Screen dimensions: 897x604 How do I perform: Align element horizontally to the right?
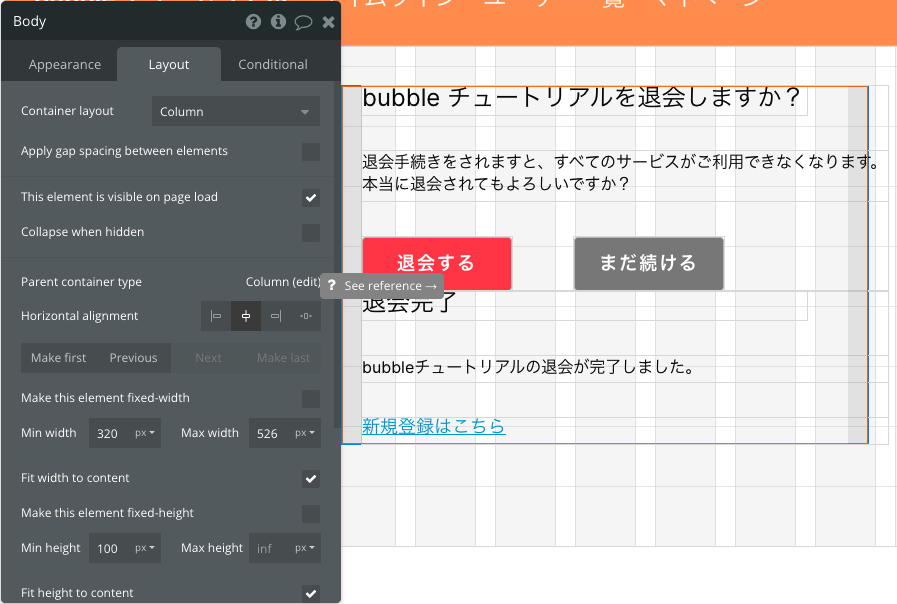[276, 316]
